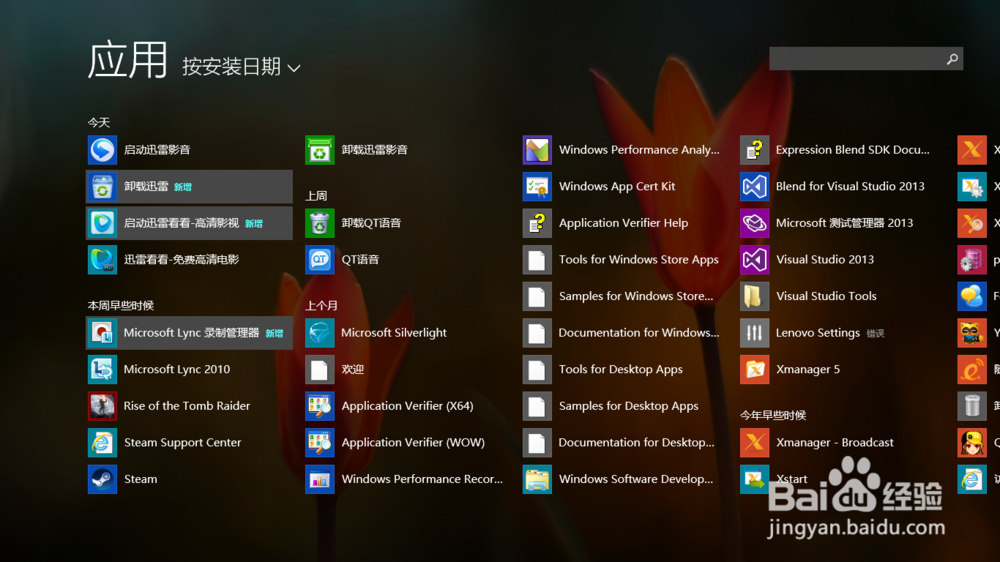
Task: Click the 应用 page title
Action: click(x=128, y=60)
